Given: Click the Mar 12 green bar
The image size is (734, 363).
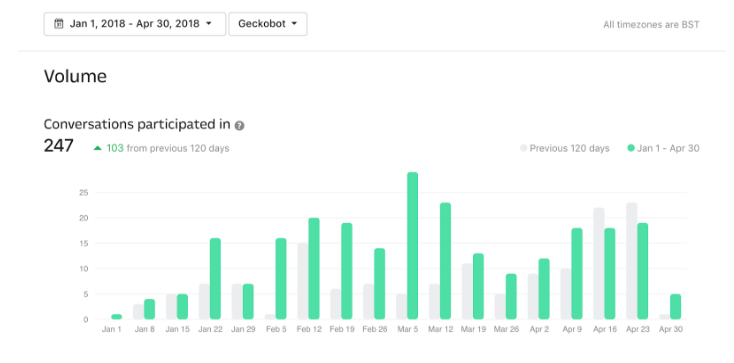Looking at the screenshot, I should pyautogui.click(x=445, y=261).
